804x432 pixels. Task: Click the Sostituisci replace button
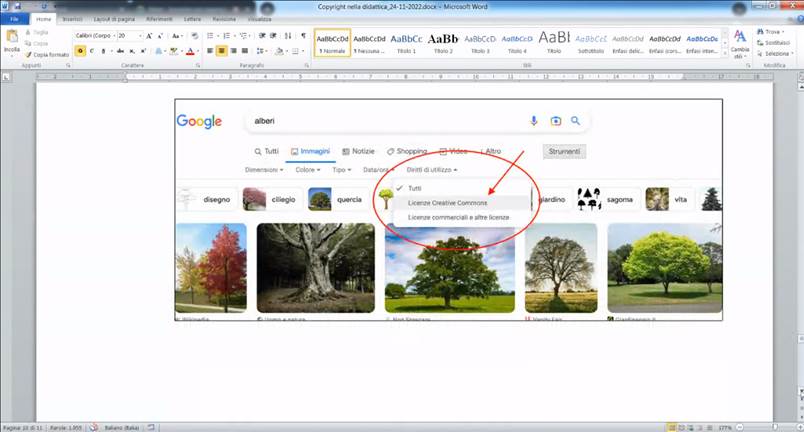pyautogui.click(x=774, y=43)
